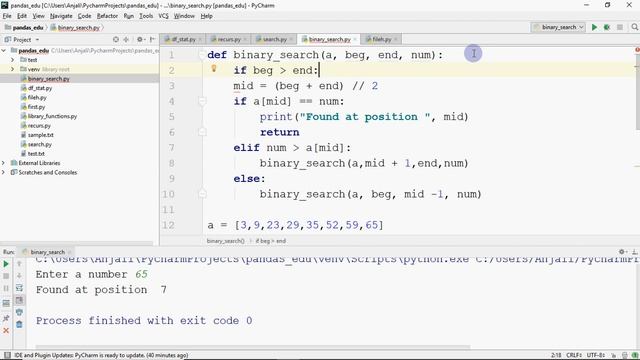Open the binary_search run configuration dropdown
640x360 pixels.
[x=559, y=27]
